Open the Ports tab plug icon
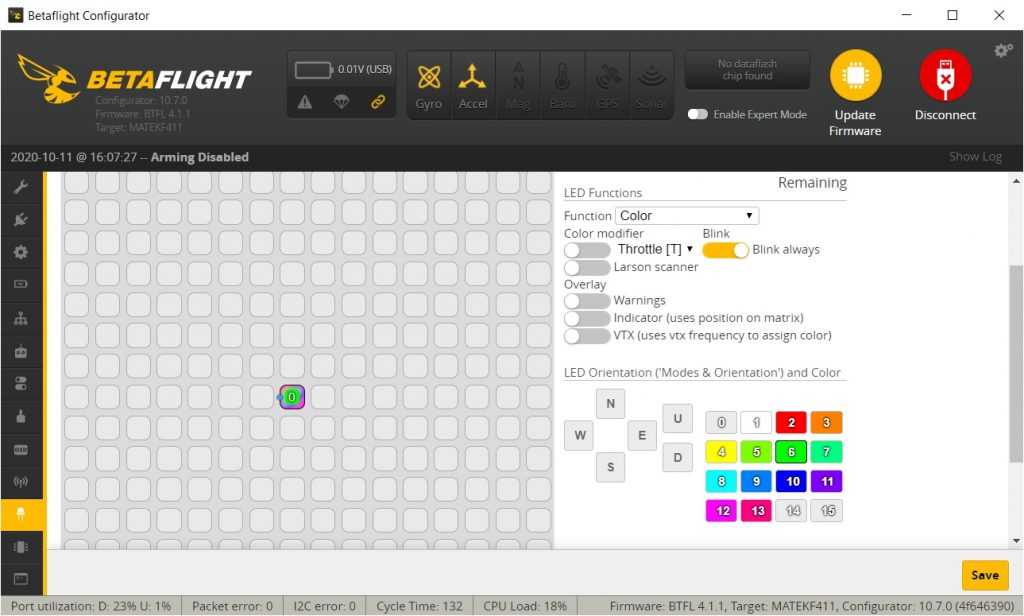This screenshot has width=1024, height=616. coord(21,219)
